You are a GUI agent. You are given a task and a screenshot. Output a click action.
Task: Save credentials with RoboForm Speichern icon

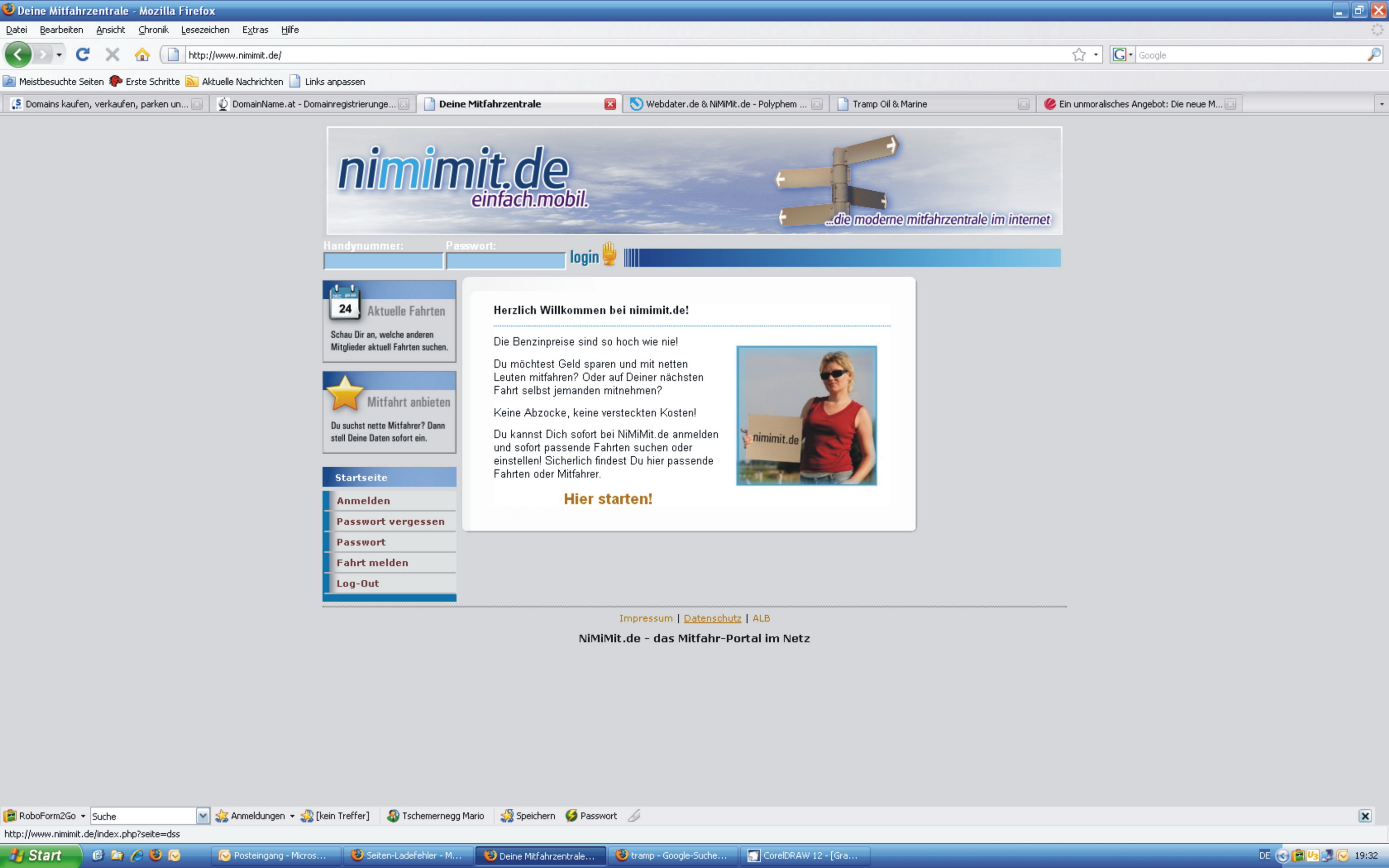507,815
